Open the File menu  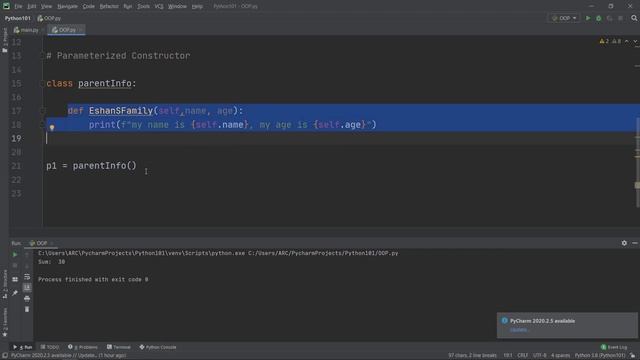(x=18, y=6)
